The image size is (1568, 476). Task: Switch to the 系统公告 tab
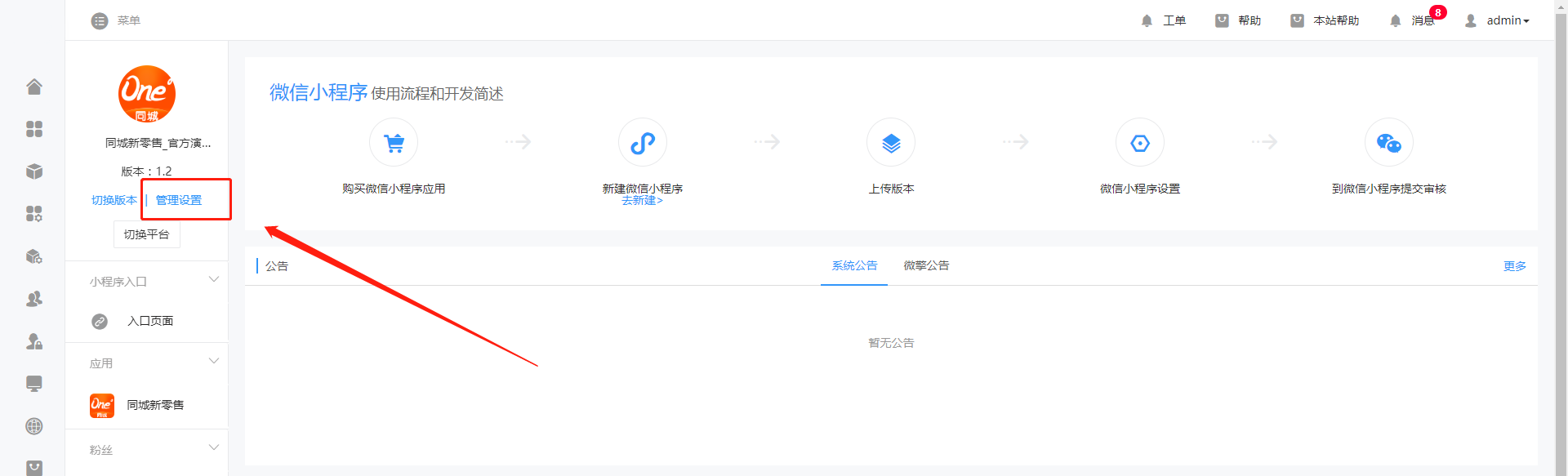[854, 266]
